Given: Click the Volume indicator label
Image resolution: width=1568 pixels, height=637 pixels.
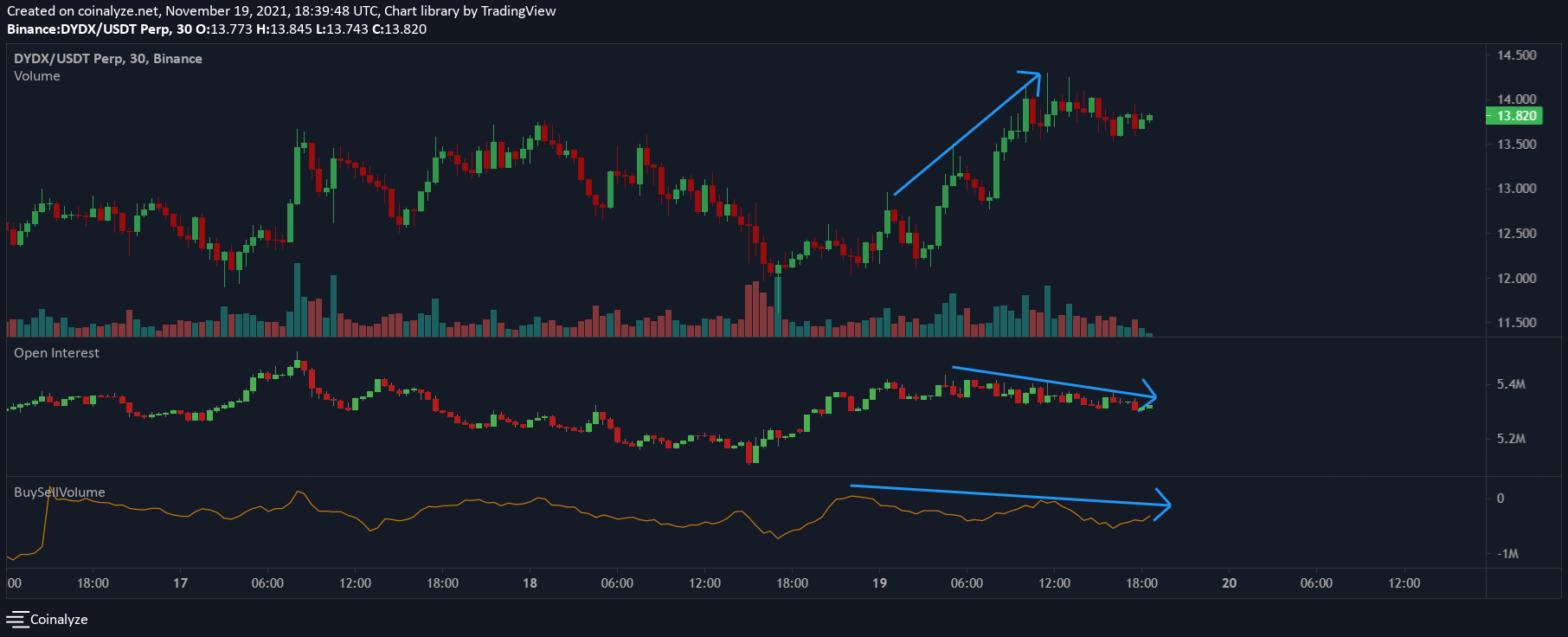Looking at the screenshot, I should [x=37, y=76].
